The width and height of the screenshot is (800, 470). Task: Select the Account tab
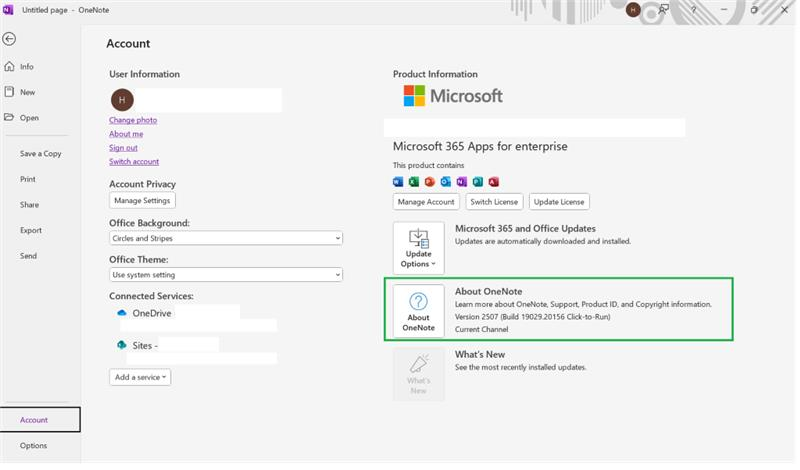click(x=40, y=420)
